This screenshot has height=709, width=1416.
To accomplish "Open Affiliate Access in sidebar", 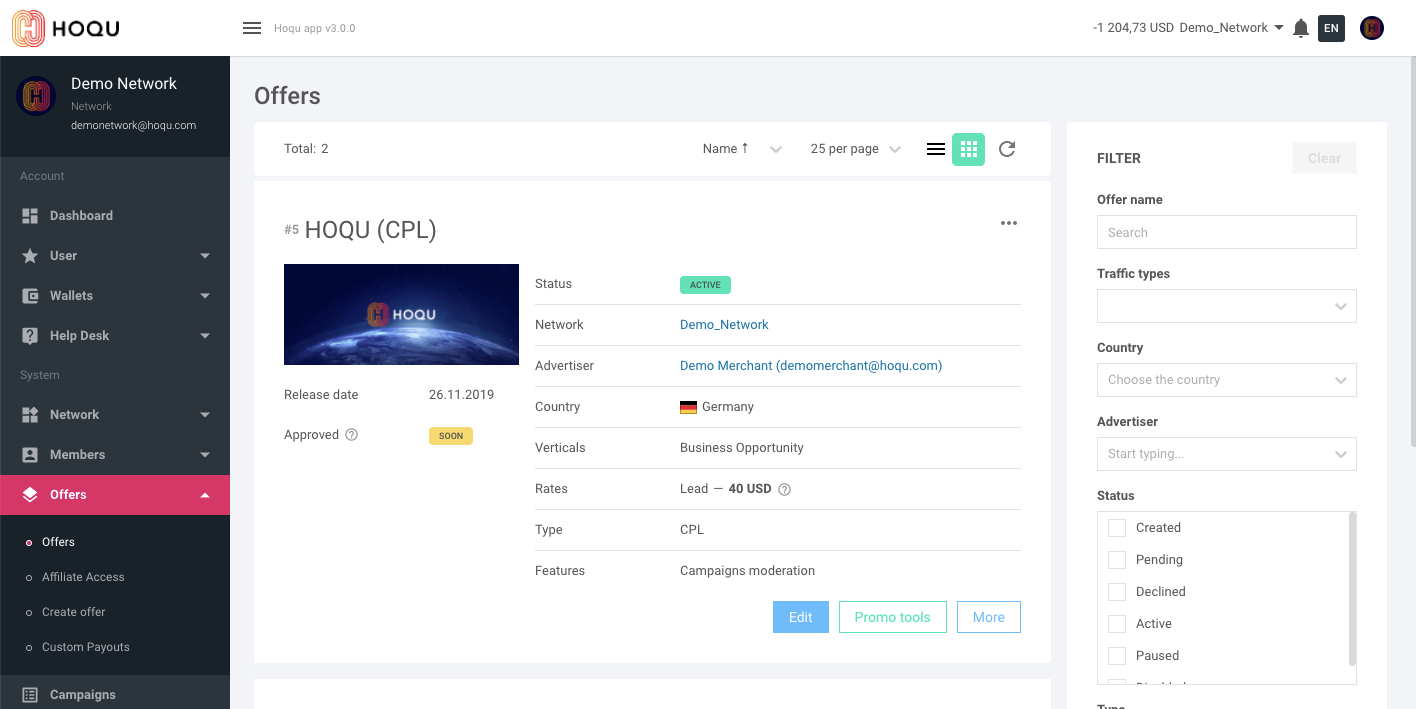I will (83, 577).
